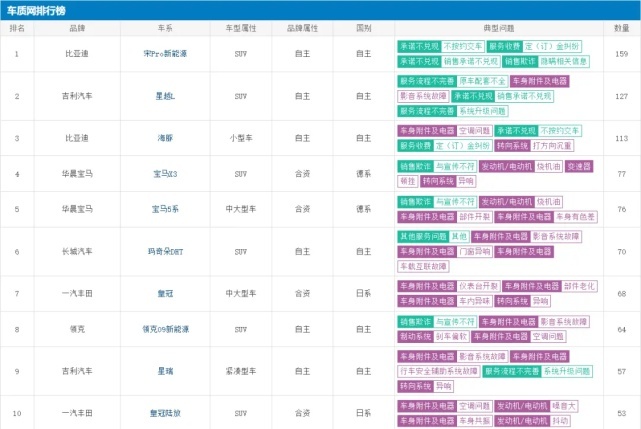Click the complaint count 53
Screen dimensions: 641x429
click(x=621, y=413)
